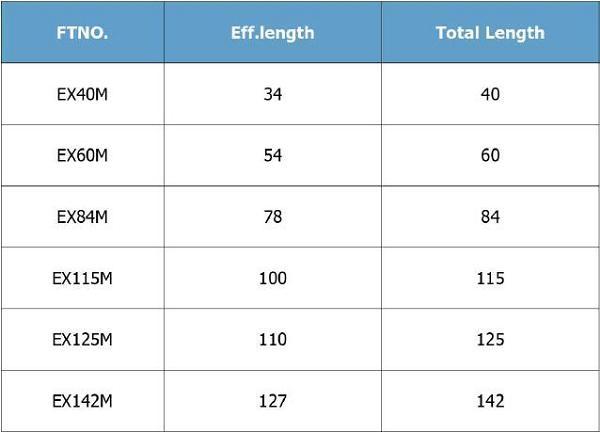Select effective length value 34
Screen dimensions: 600x432
click(x=273, y=94)
